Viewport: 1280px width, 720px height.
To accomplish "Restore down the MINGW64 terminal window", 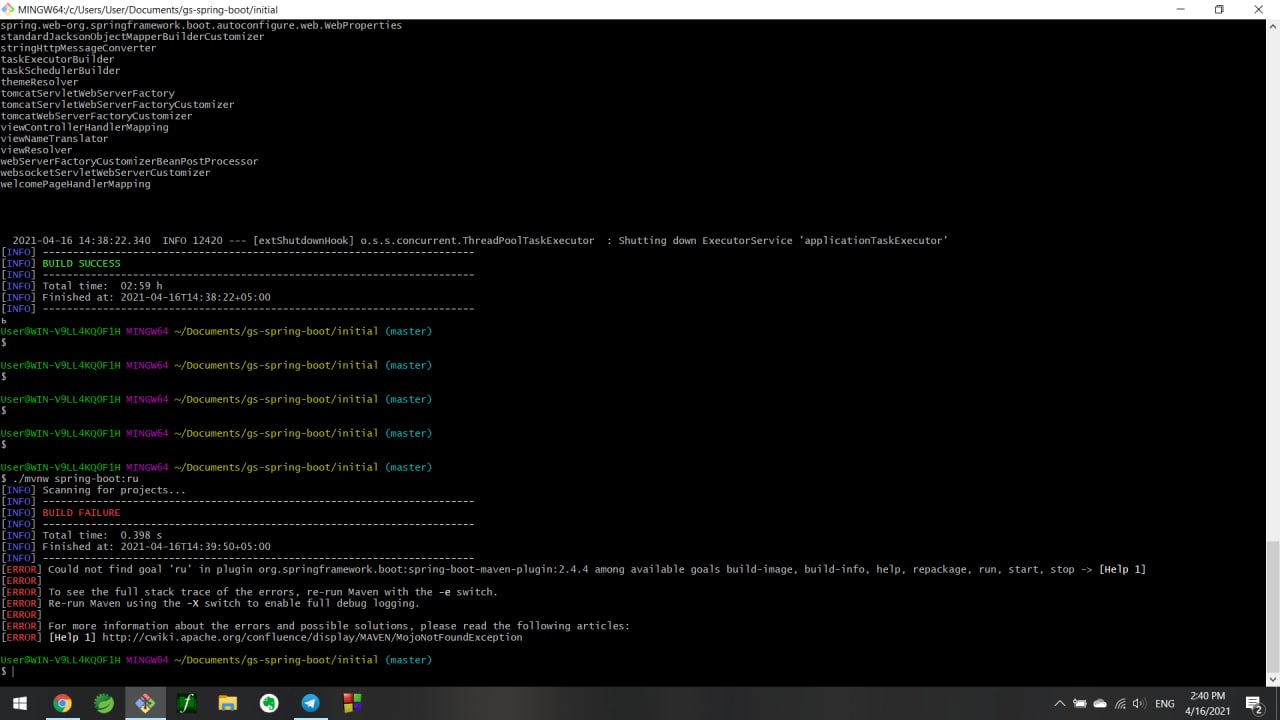I will [1219, 9].
